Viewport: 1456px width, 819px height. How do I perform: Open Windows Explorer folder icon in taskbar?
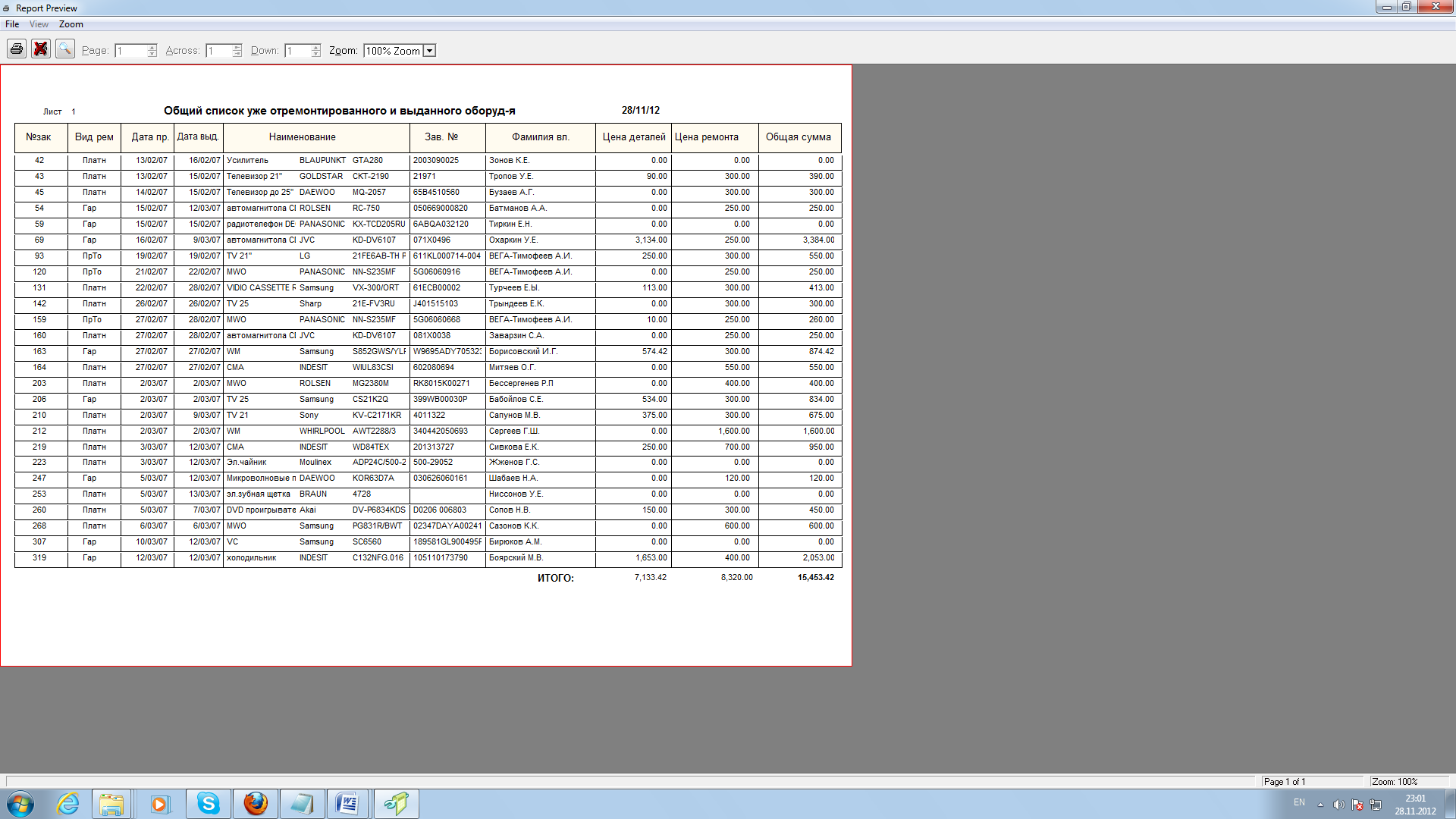[111, 804]
